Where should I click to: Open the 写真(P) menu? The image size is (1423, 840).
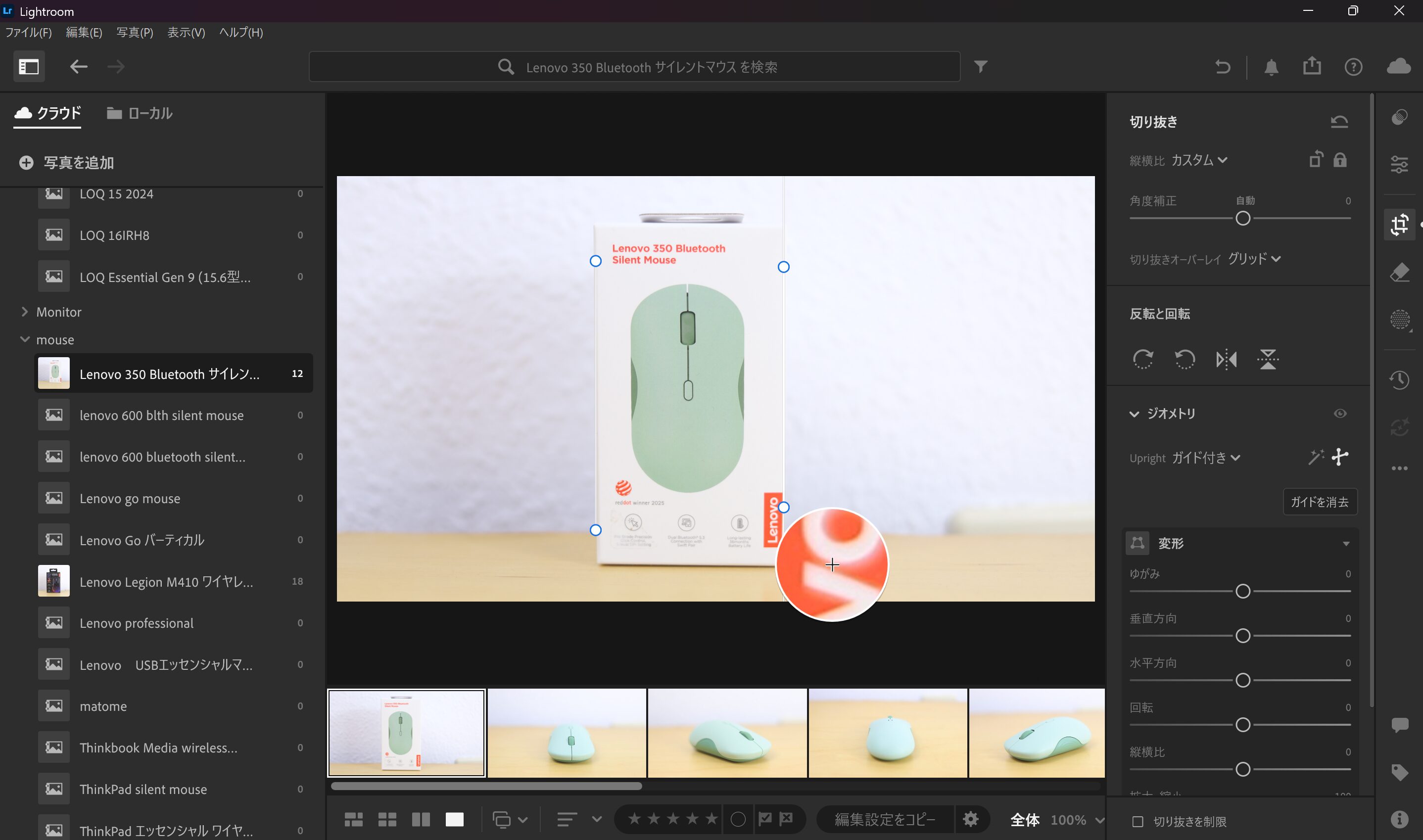tap(134, 32)
